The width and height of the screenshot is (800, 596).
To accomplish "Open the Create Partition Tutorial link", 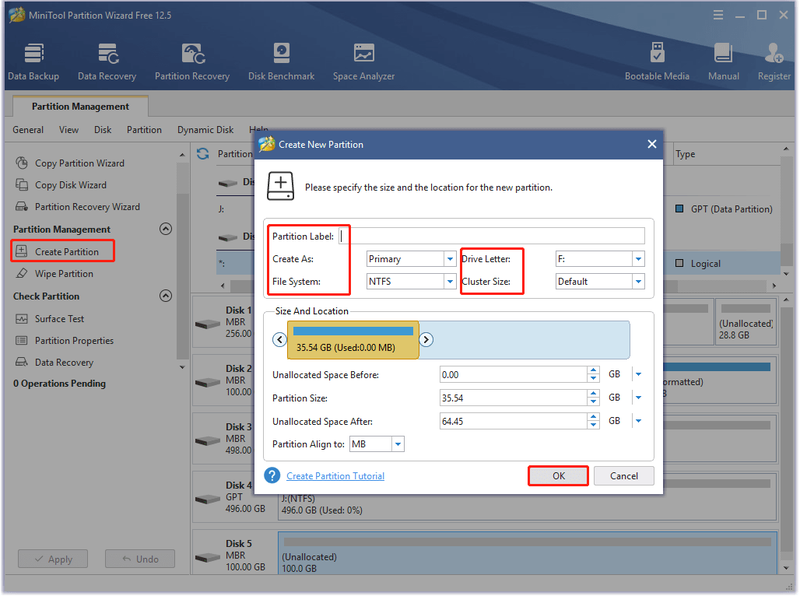I will point(335,476).
